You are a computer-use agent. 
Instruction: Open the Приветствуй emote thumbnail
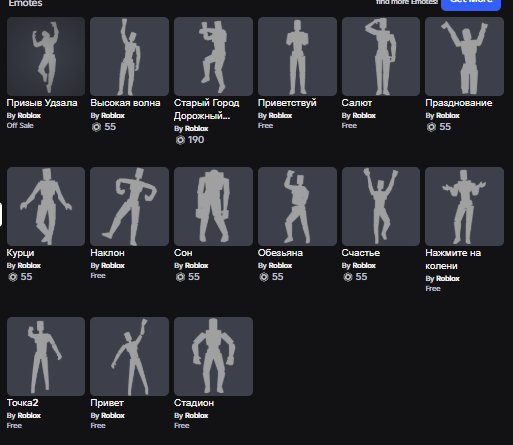pos(297,57)
